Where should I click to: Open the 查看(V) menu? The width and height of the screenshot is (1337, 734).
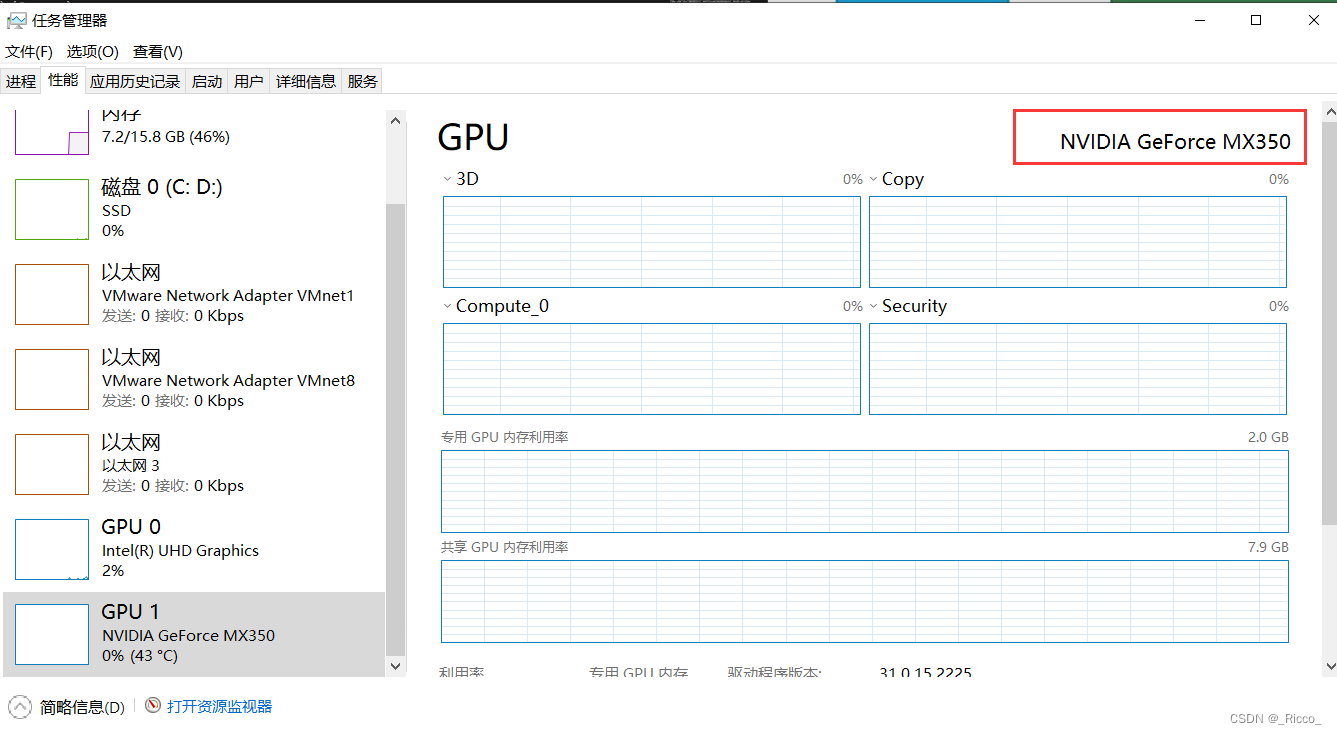(x=158, y=51)
